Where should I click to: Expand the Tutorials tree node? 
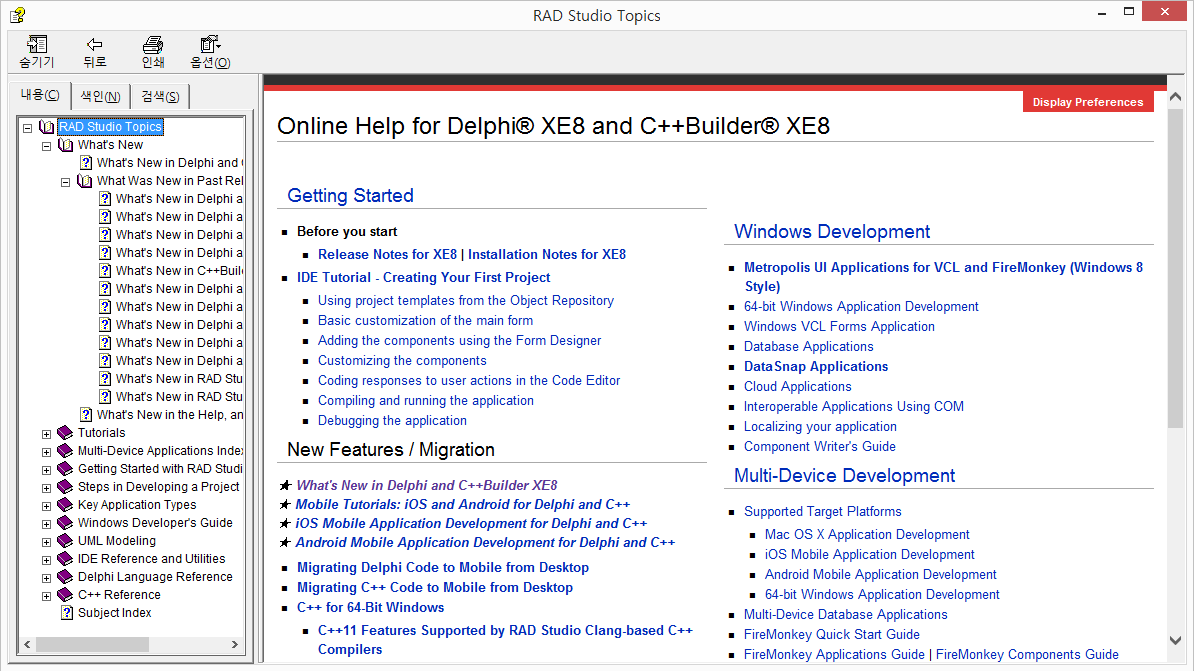[x=46, y=434]
